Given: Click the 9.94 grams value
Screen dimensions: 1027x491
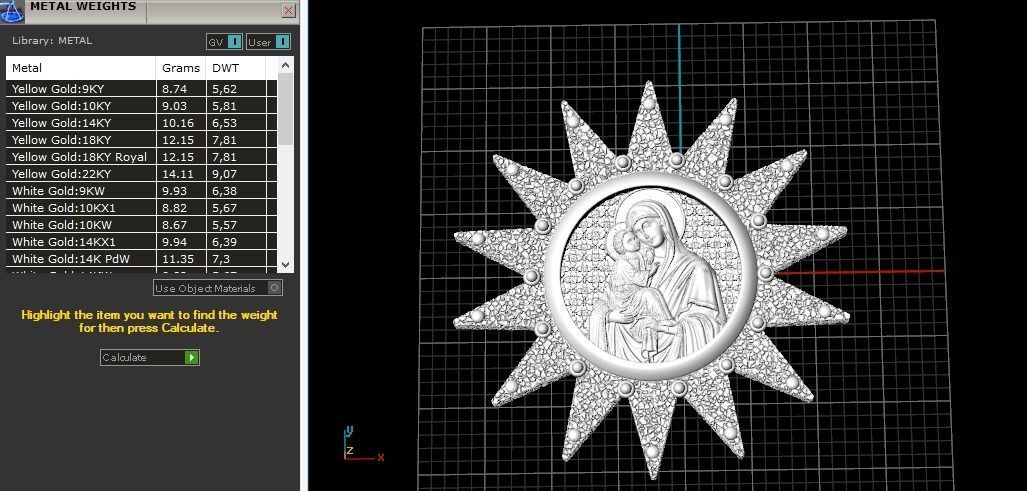Looking at the screenshot, I should 174,242.
